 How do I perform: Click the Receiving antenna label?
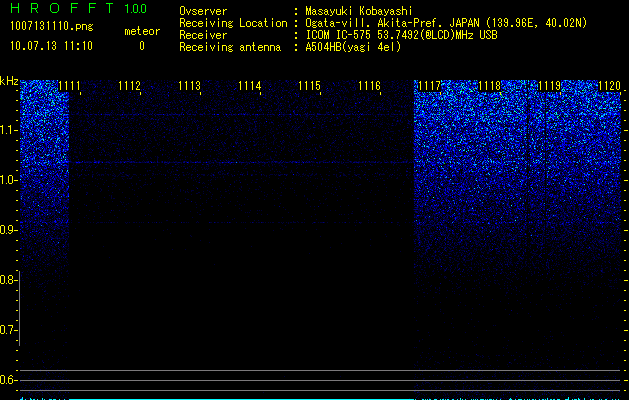pos(230,47)
